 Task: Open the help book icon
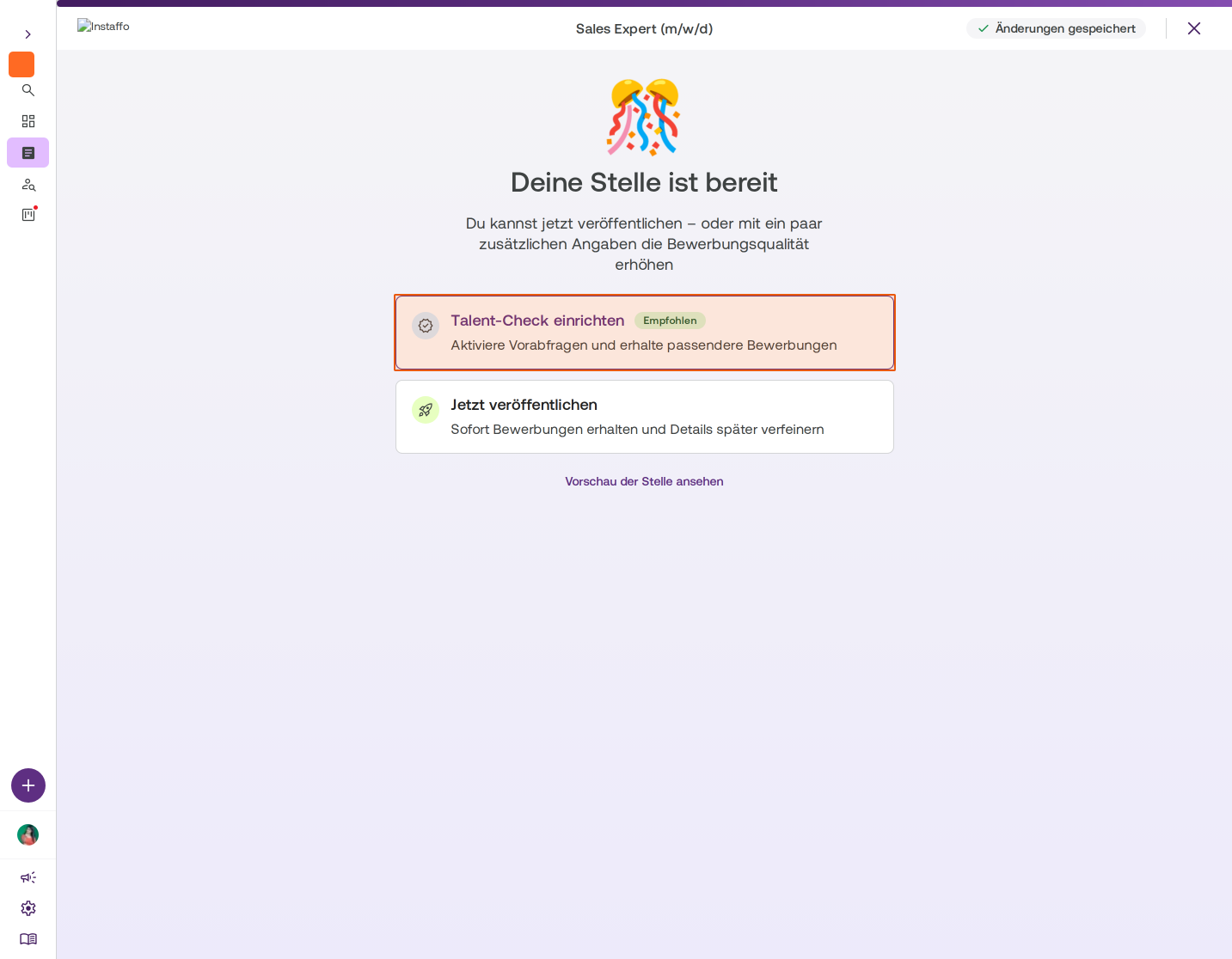point(28,939)
